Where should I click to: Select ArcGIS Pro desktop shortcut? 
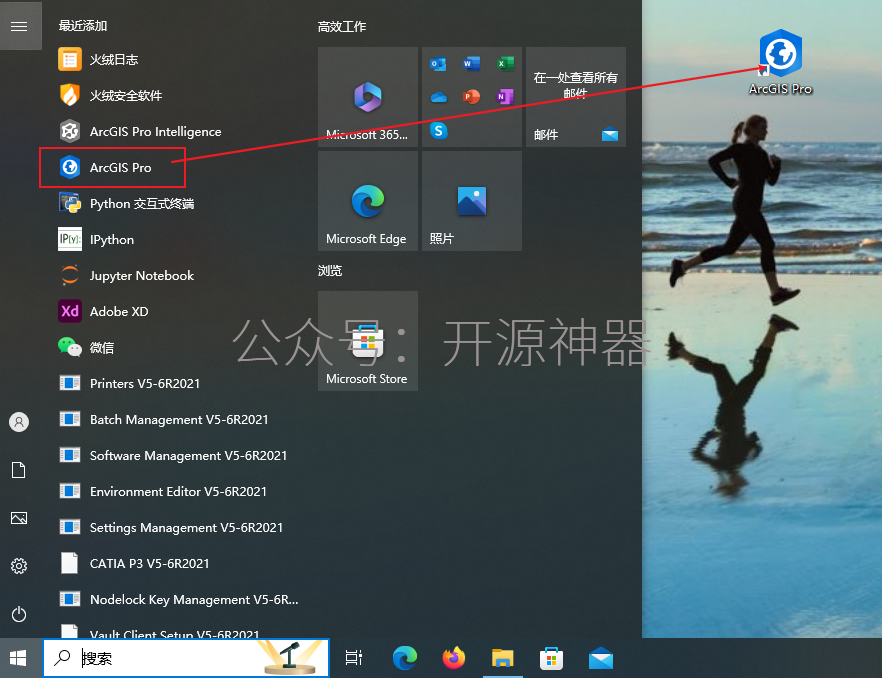coord(780,62)
